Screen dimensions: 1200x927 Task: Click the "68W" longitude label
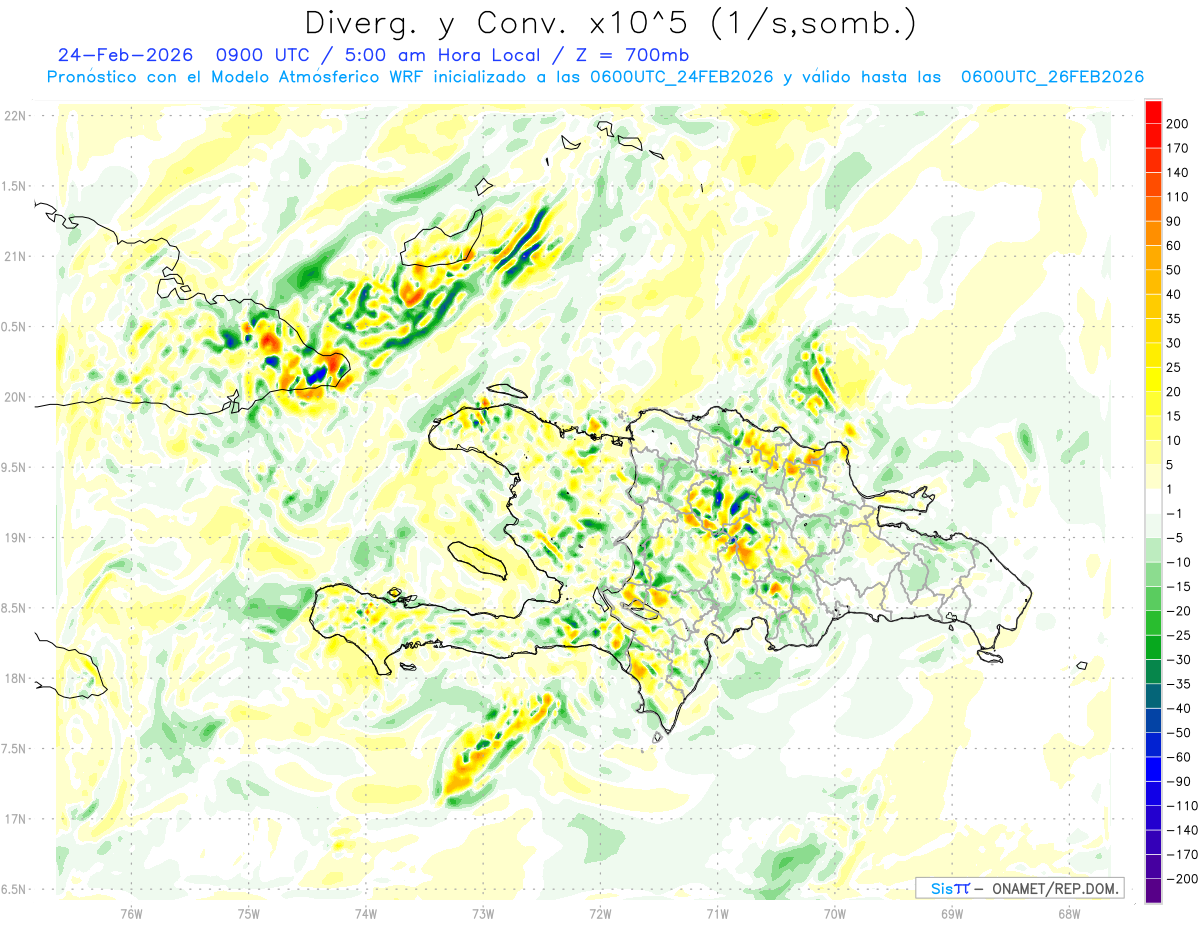coord(1069,912)
